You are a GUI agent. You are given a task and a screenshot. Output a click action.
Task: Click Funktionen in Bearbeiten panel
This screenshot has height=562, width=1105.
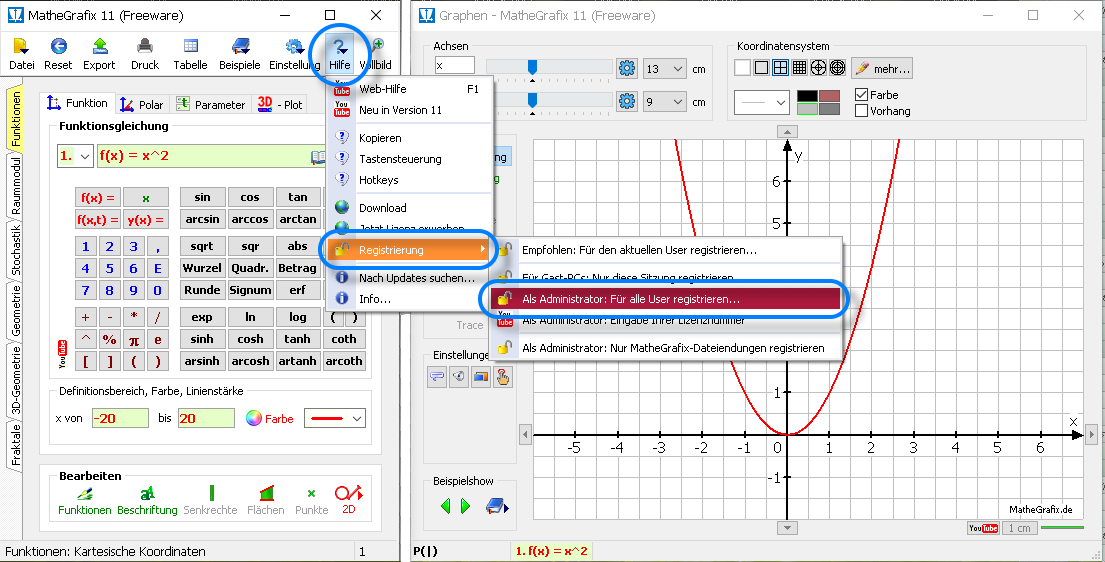[85, 501]
